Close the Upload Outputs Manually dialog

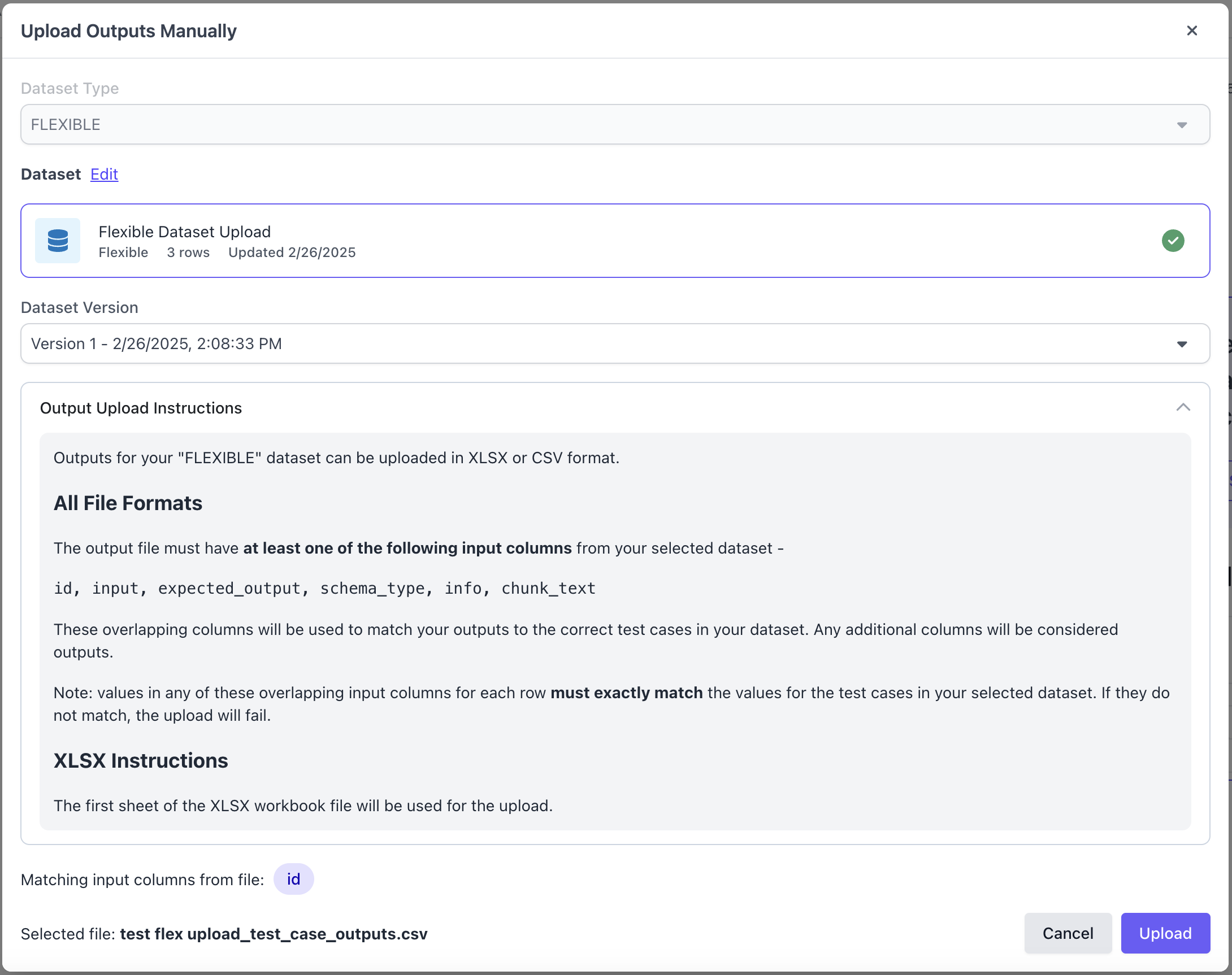(x=1191, y=31)
